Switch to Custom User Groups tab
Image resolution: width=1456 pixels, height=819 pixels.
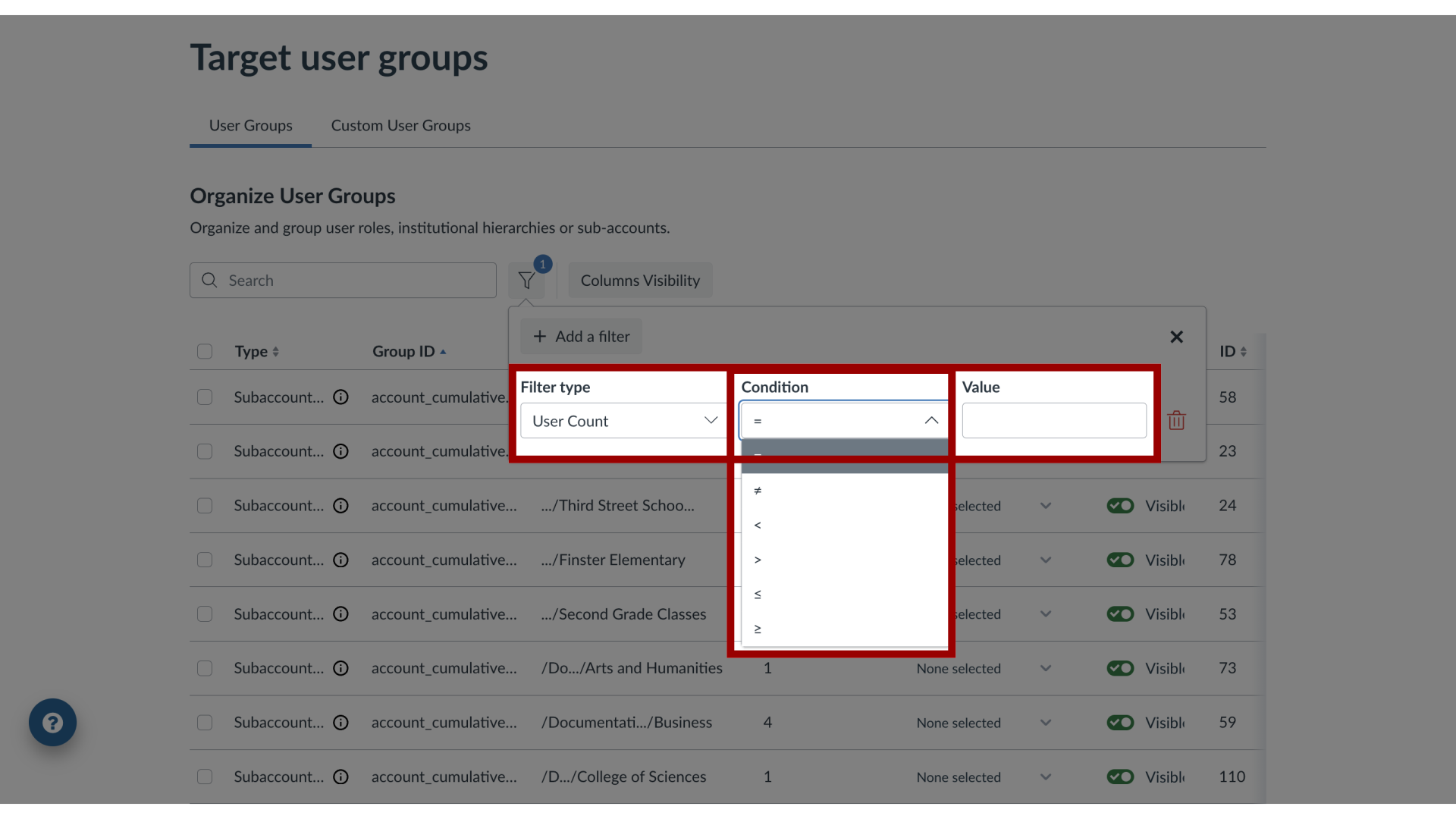point(400,125)
